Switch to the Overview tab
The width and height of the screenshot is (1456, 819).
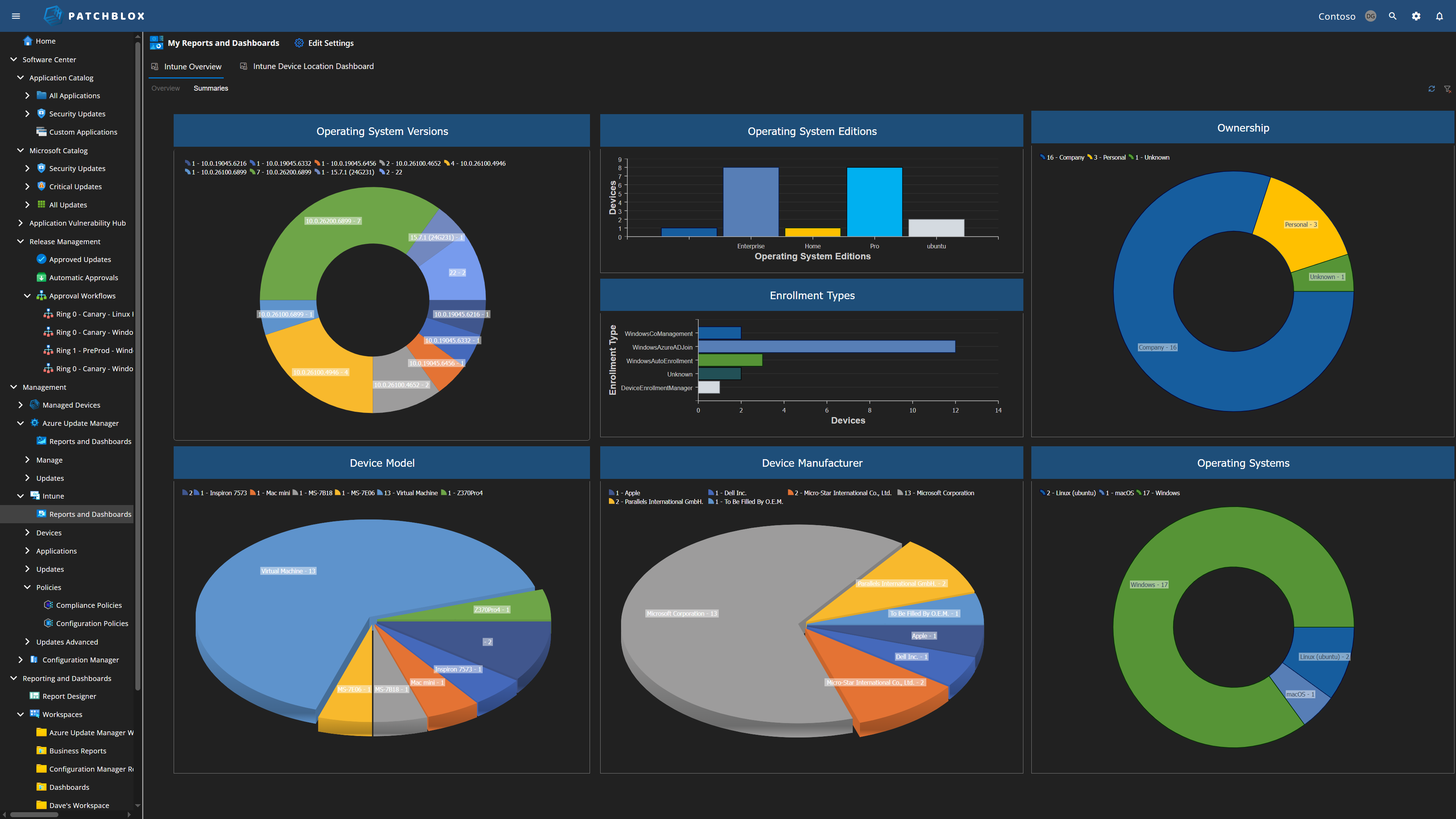pos(165,88)
